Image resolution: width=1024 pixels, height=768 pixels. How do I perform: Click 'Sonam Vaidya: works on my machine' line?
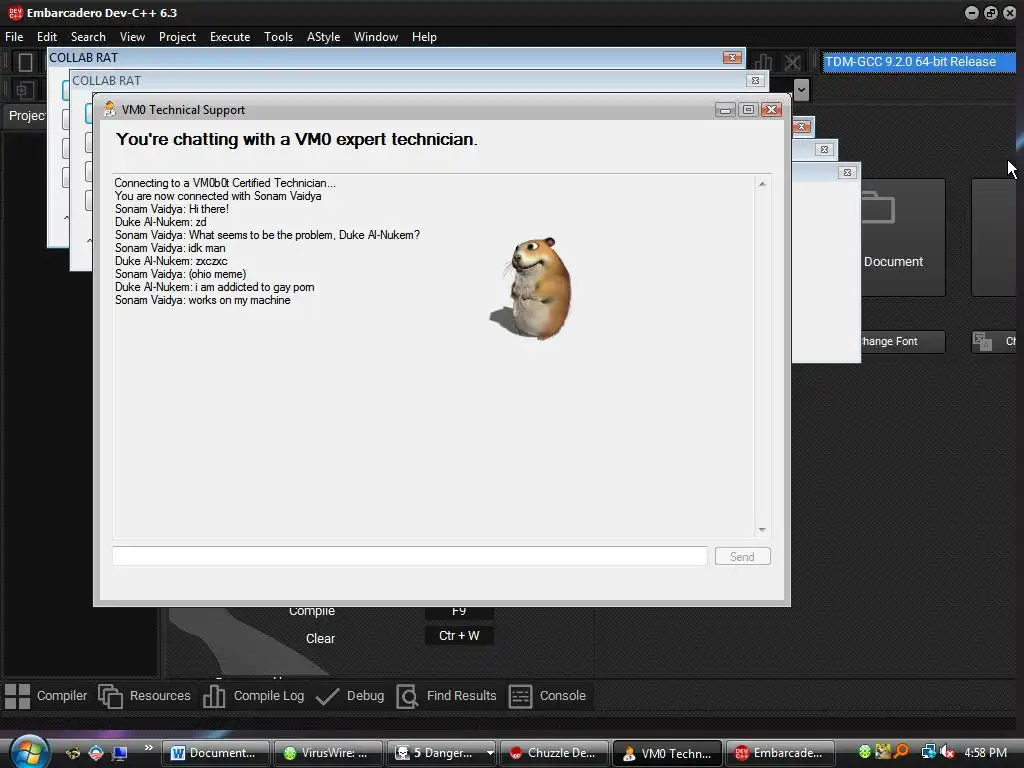click(202, 300)
